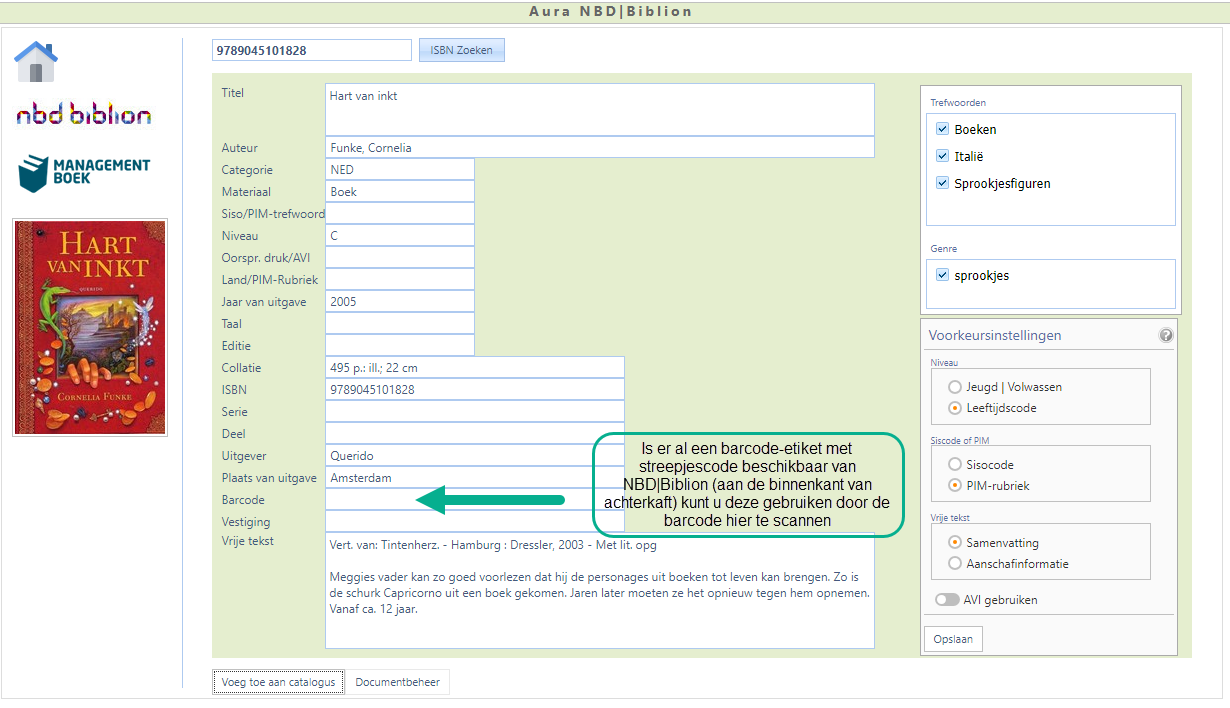Open the nbd biblion logo link
This screenshot has width=1230, height=708.
84,115
